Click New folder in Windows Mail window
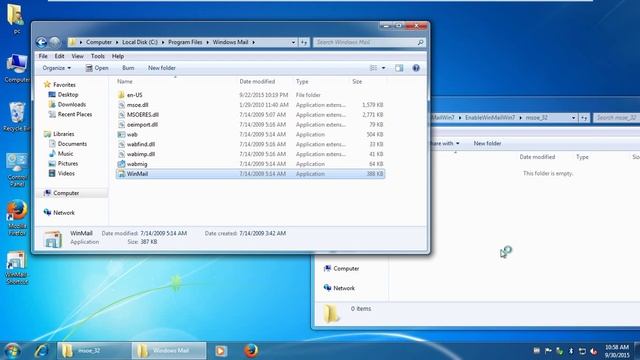Viewport: 640px width, 360px height. 162,68
